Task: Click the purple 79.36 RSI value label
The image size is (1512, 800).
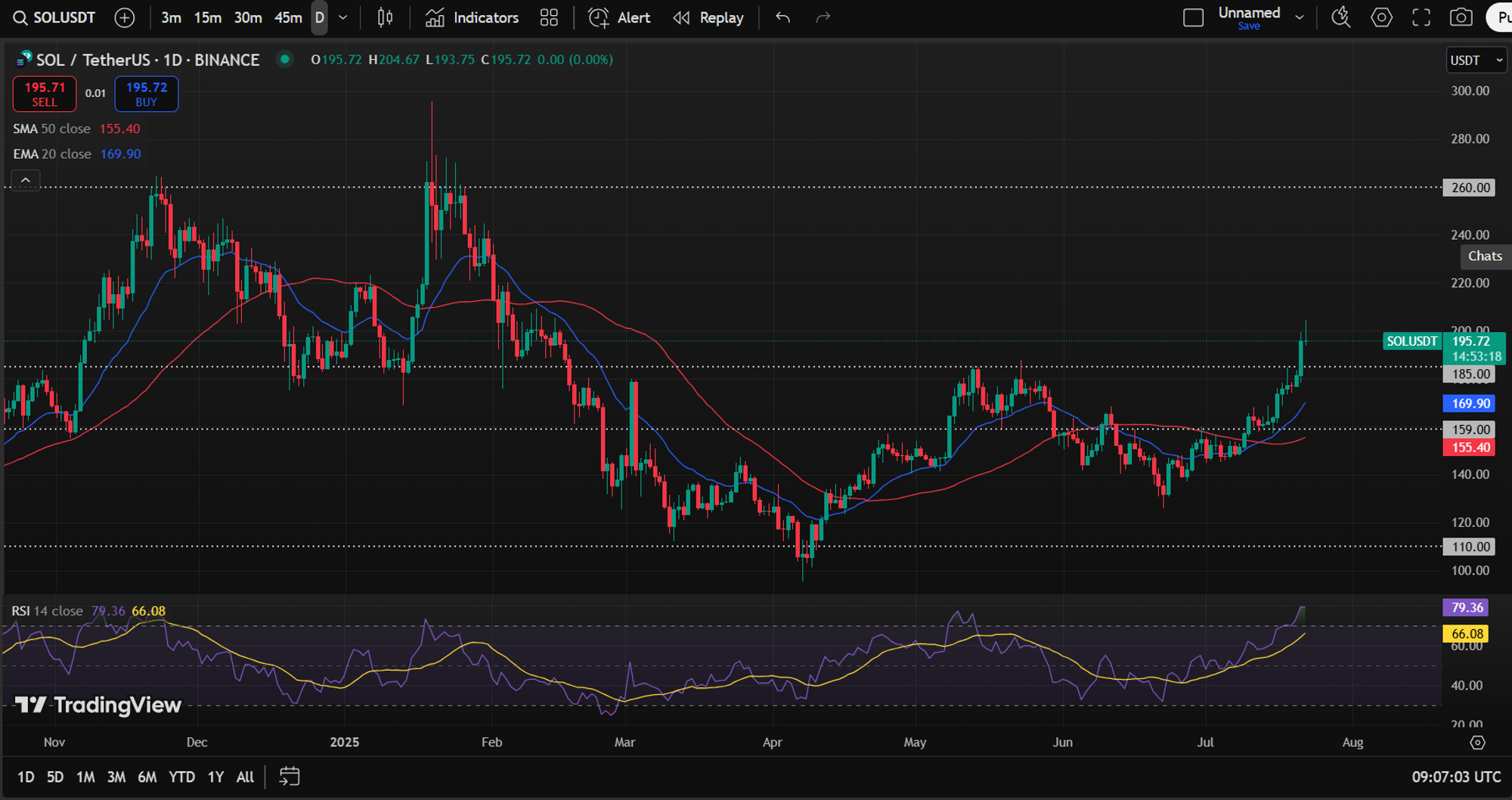Action: (1467, 608)
